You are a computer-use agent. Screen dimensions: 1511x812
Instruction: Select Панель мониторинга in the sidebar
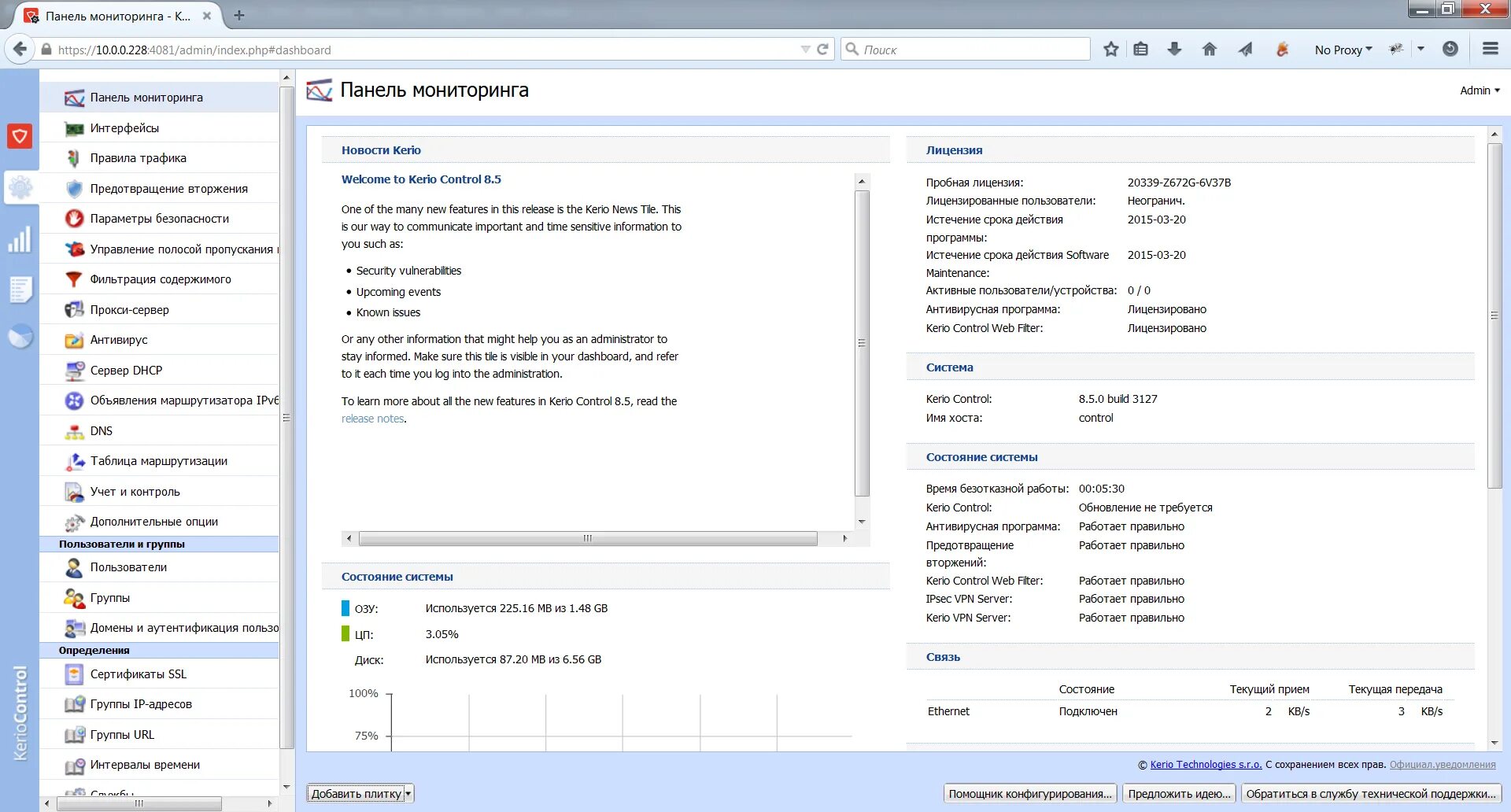(x=160, y=98)
